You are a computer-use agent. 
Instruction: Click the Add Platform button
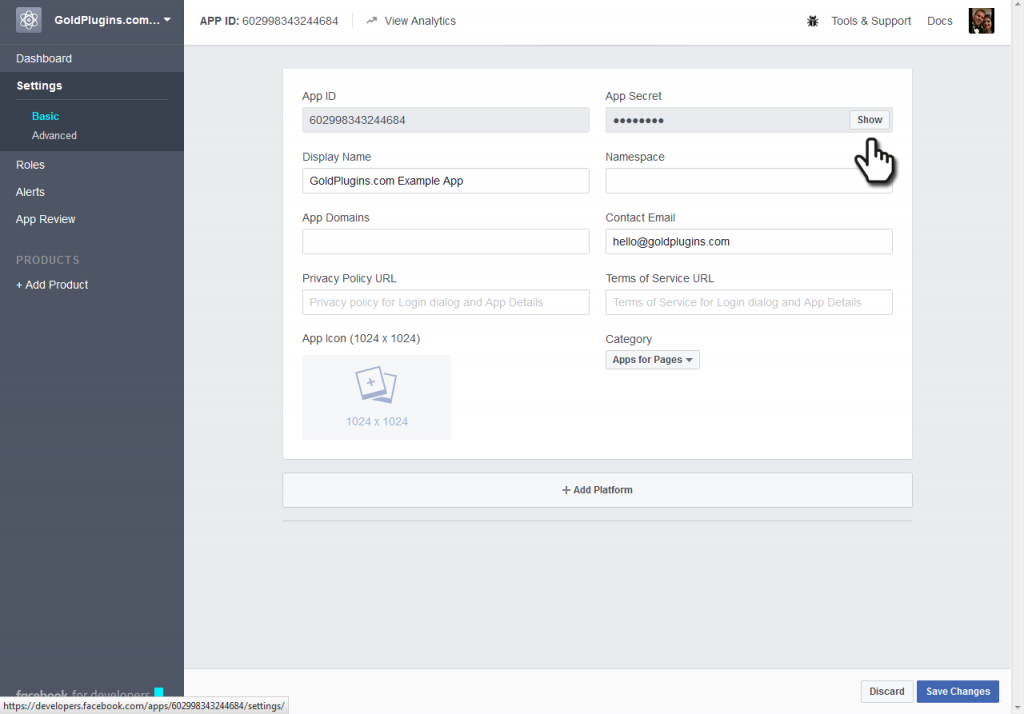pyautogui.click(x=597, y=490)
